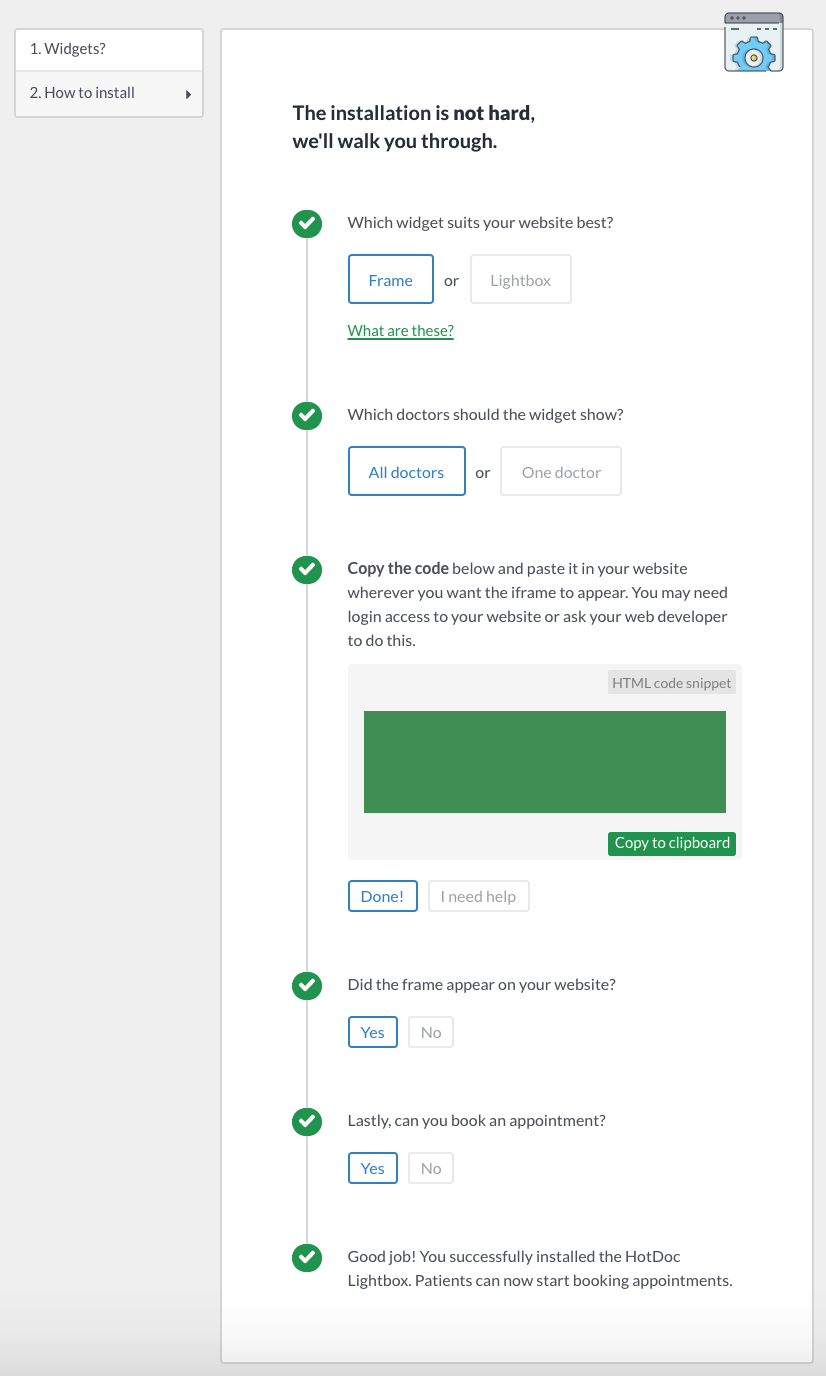
Task: Click the Good job final checkmark icon
Action: tap(307, 1257)
